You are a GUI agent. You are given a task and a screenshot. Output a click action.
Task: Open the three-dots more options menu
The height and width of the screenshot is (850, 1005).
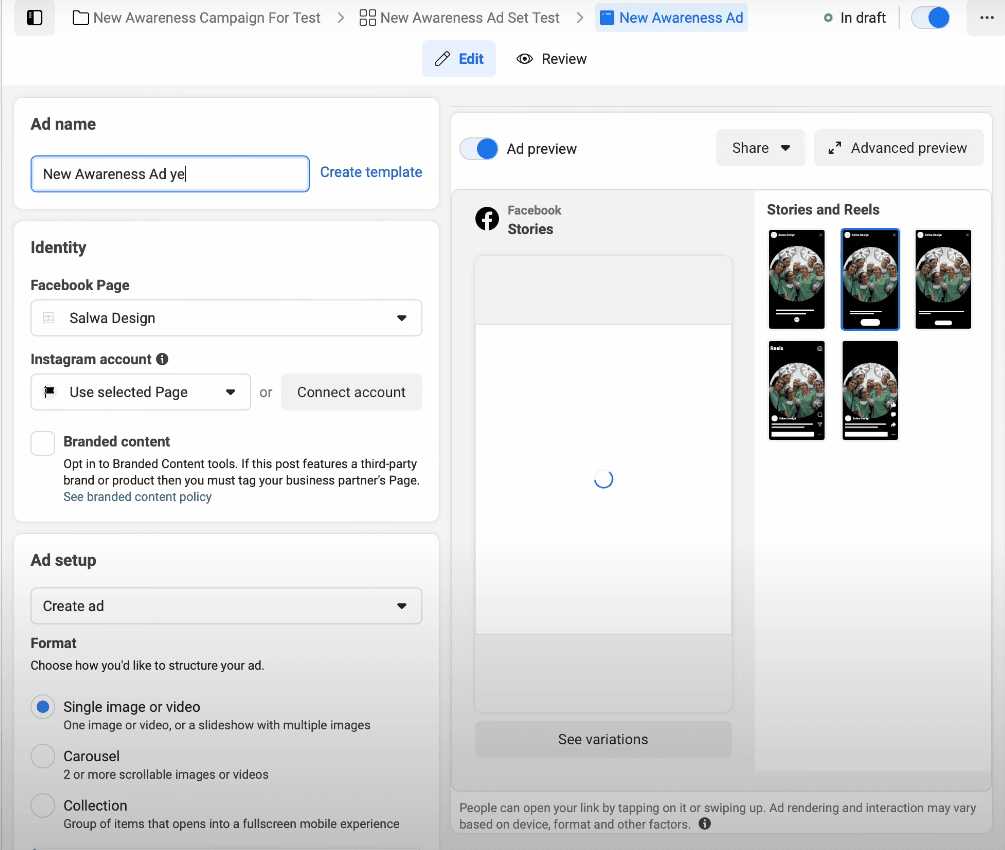tap(986, 18)
